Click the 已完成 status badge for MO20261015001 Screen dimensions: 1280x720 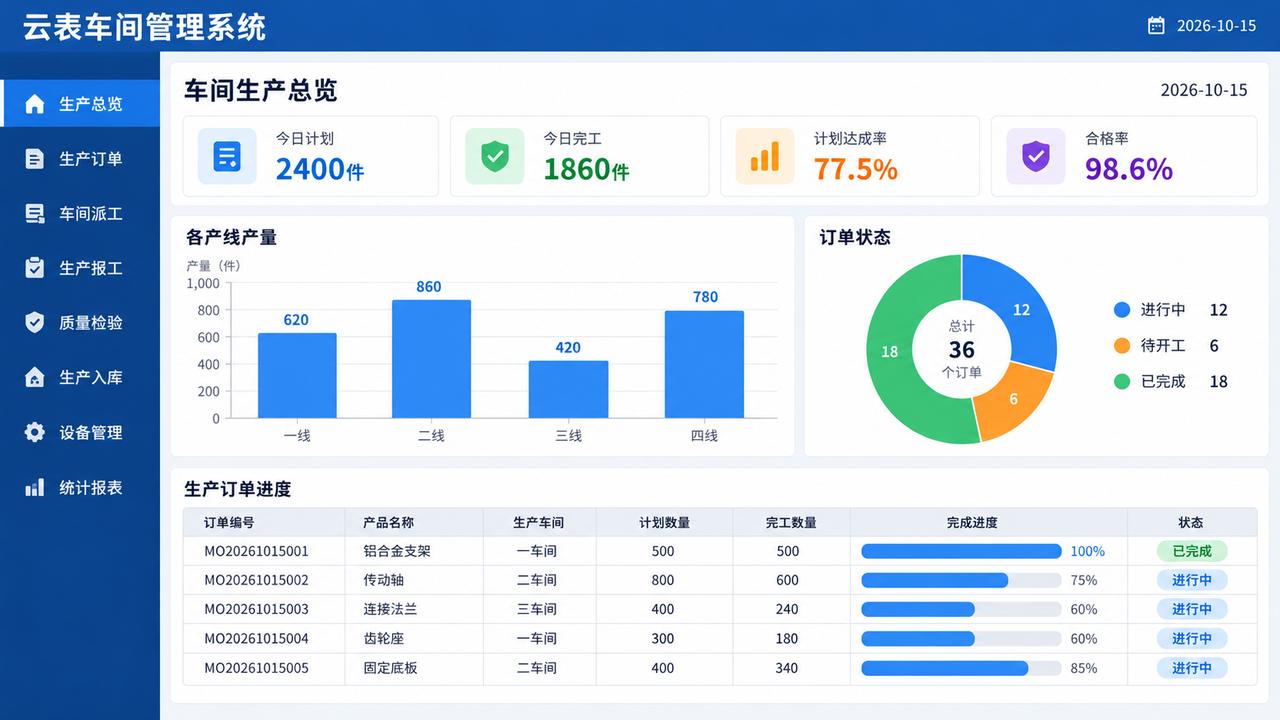(x=1191, y=551)
